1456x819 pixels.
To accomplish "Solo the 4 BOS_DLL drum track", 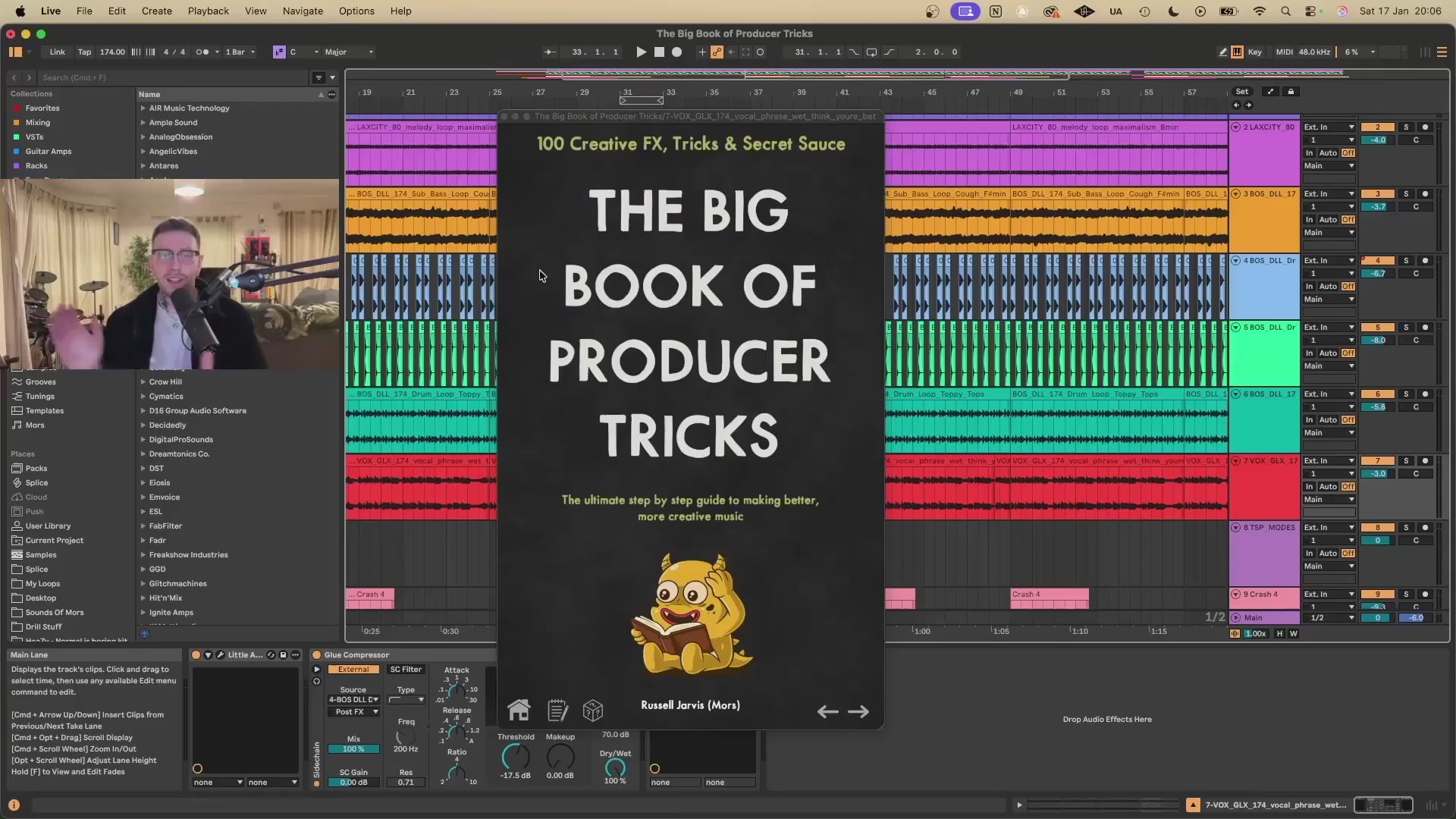I will 1405,261.
